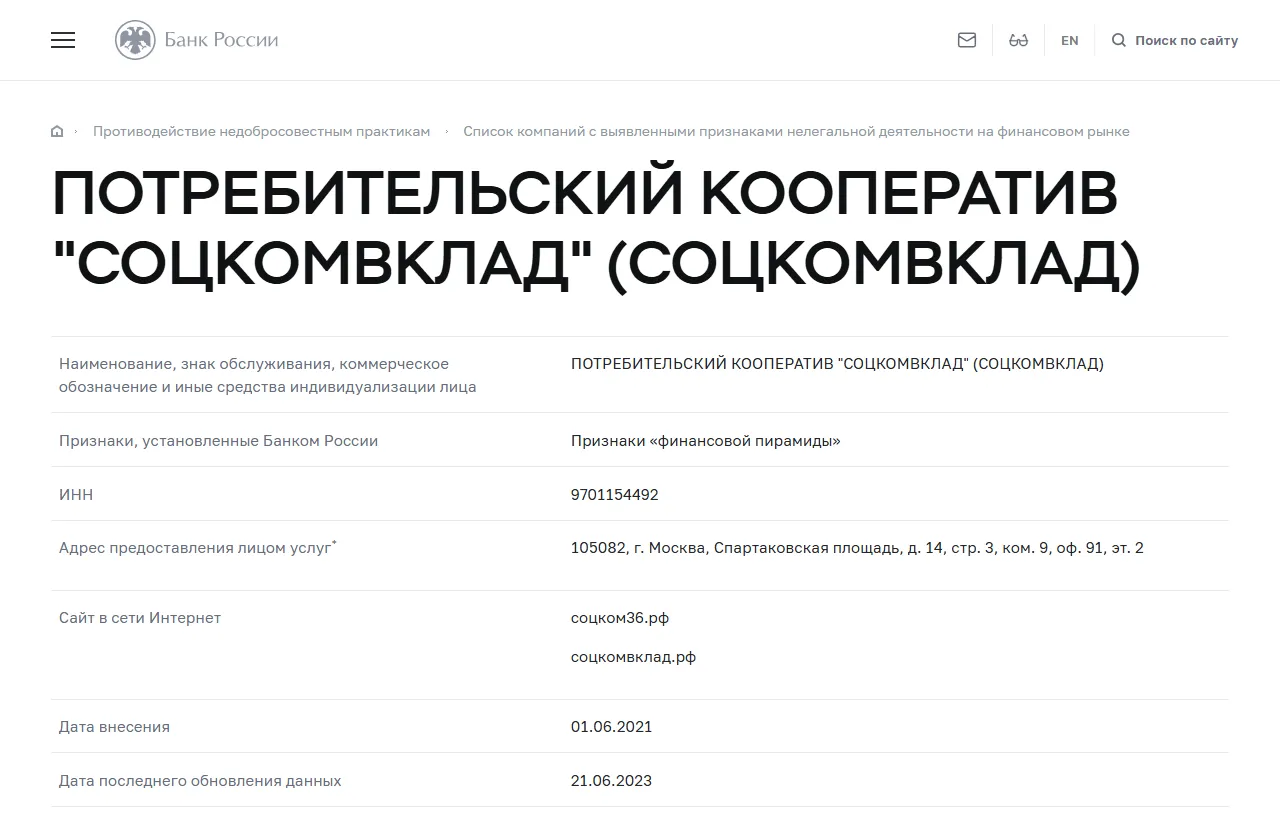Image resolution: width=1280 pixels, height=836 pixels.
Task: Click the Bank of Russia emblem logo
Action: coord(135,40)
